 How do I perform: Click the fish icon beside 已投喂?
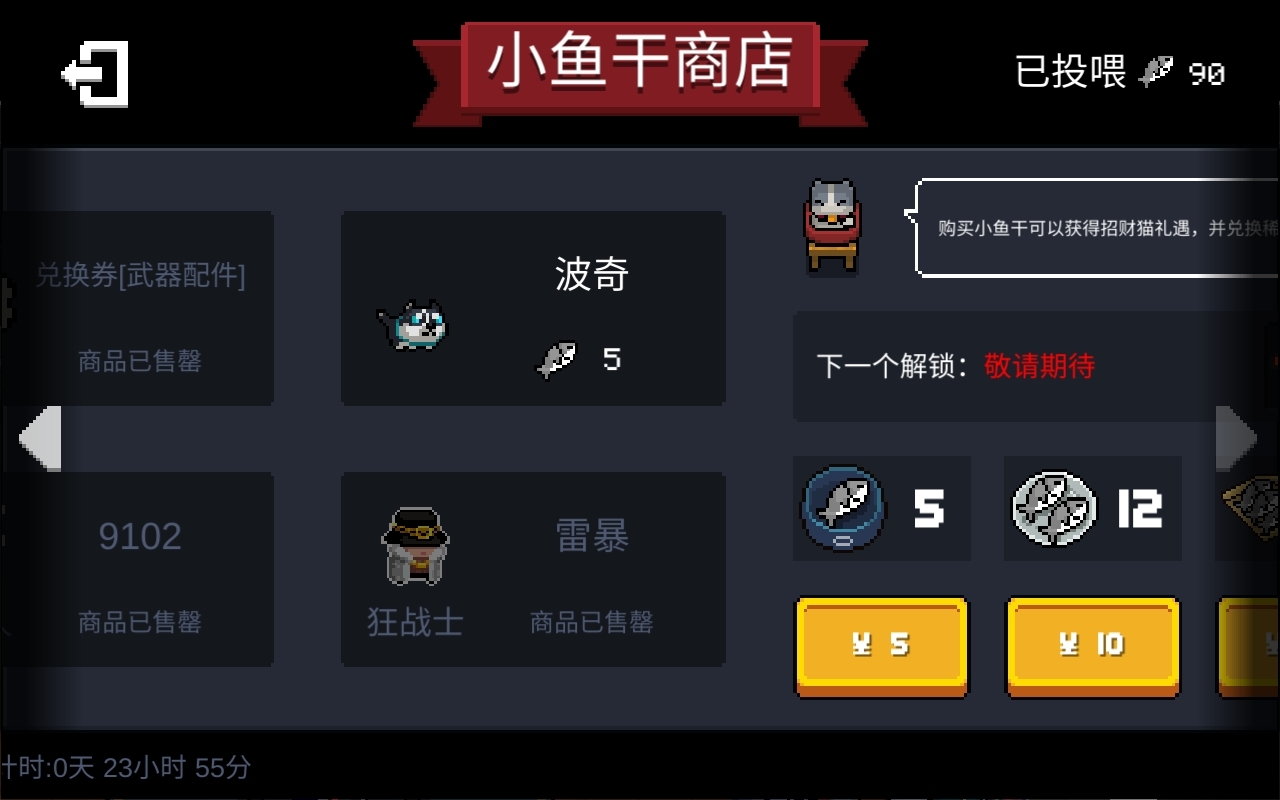tap(1155, 72)
